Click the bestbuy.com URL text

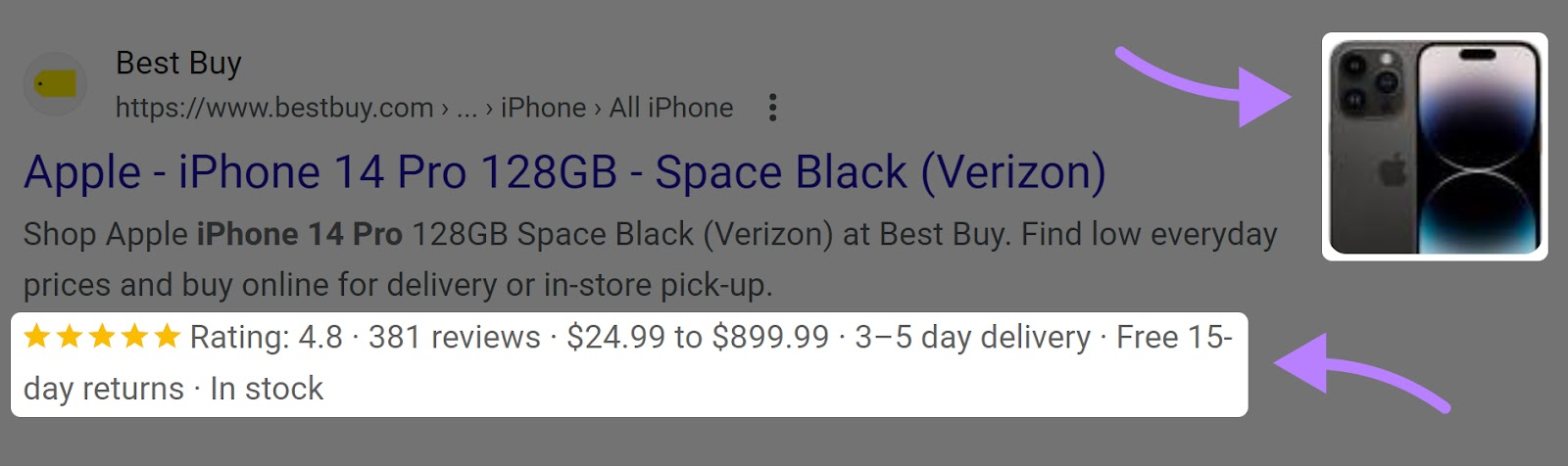point(274,108)
